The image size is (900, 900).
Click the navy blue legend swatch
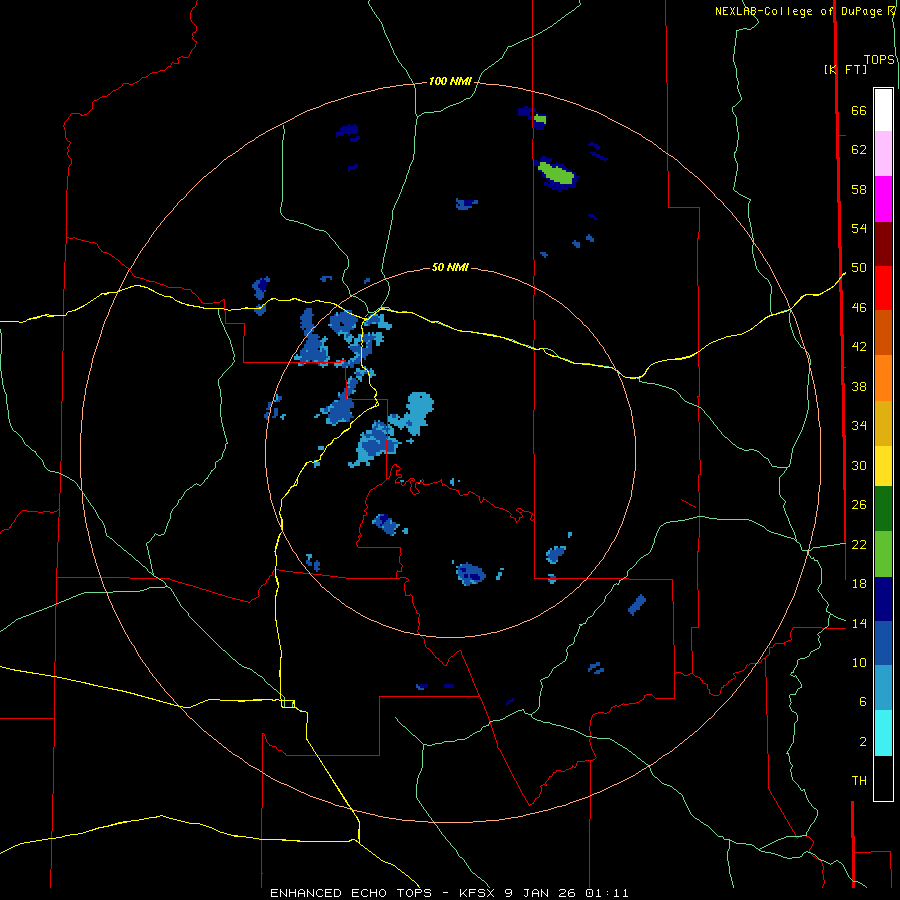[883, 599]
